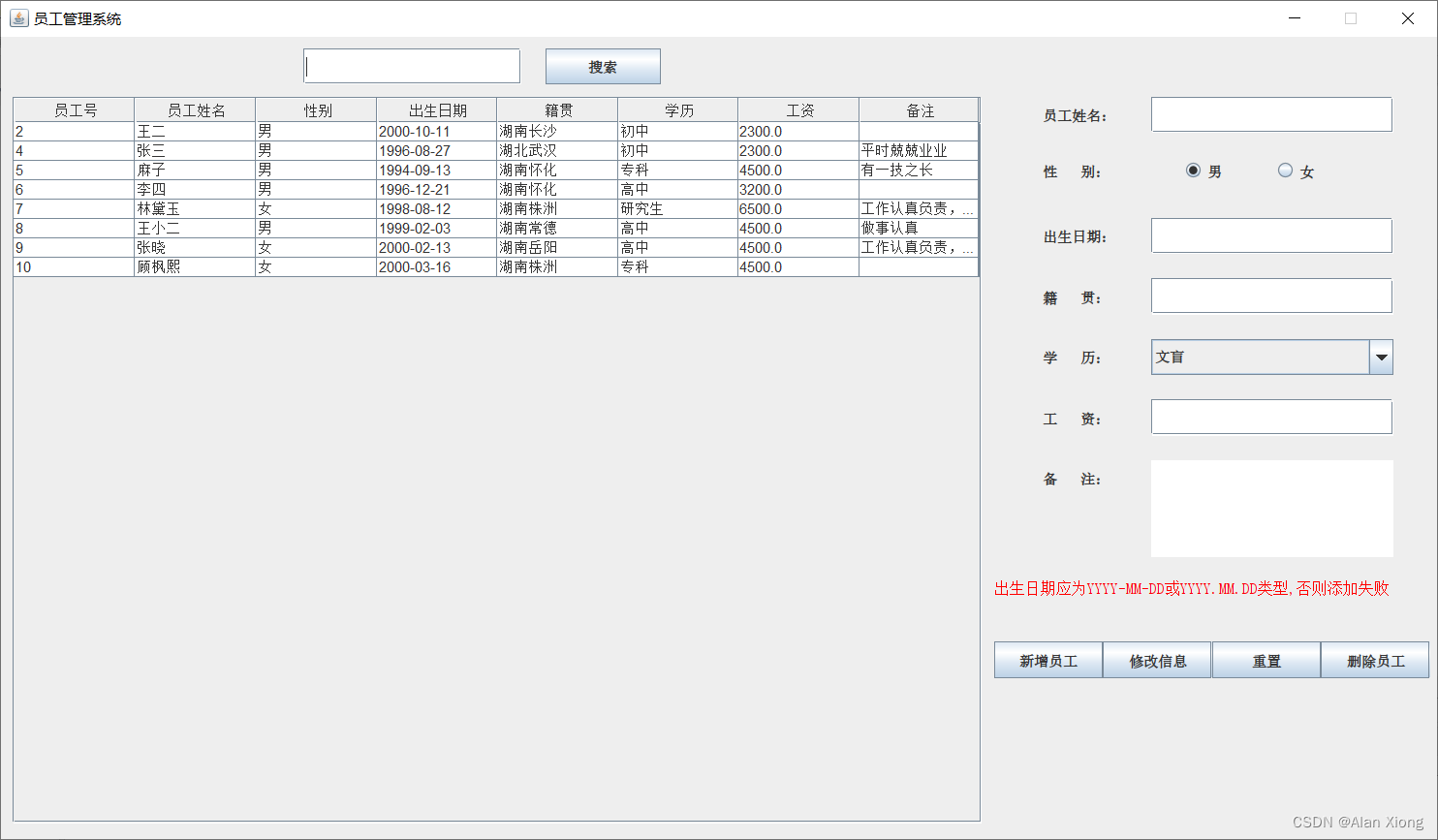Select the row for 麻子
1438x840 pixels.
(x=496, y=170)
